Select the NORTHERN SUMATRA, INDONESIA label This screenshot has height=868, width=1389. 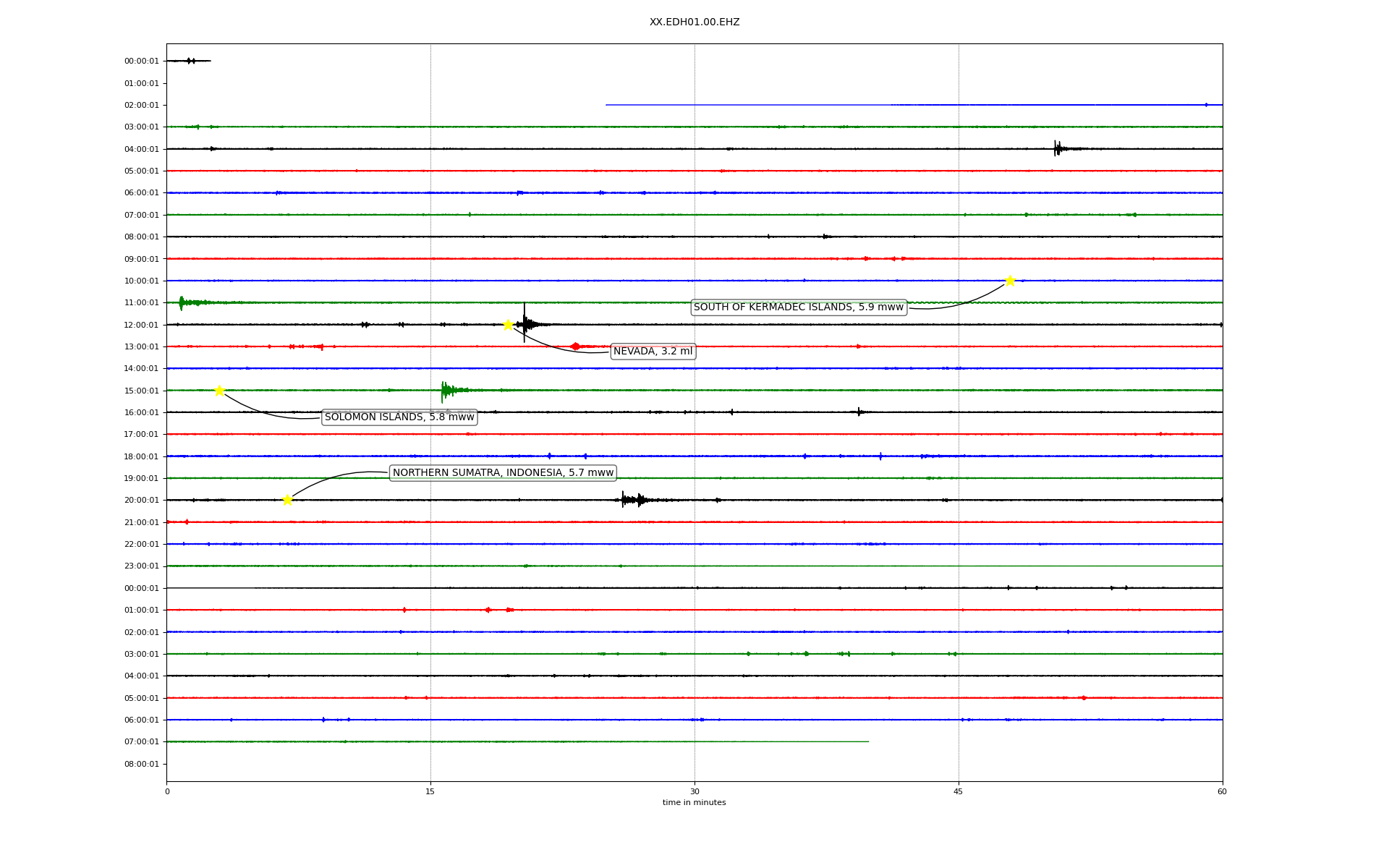[503, 473]
